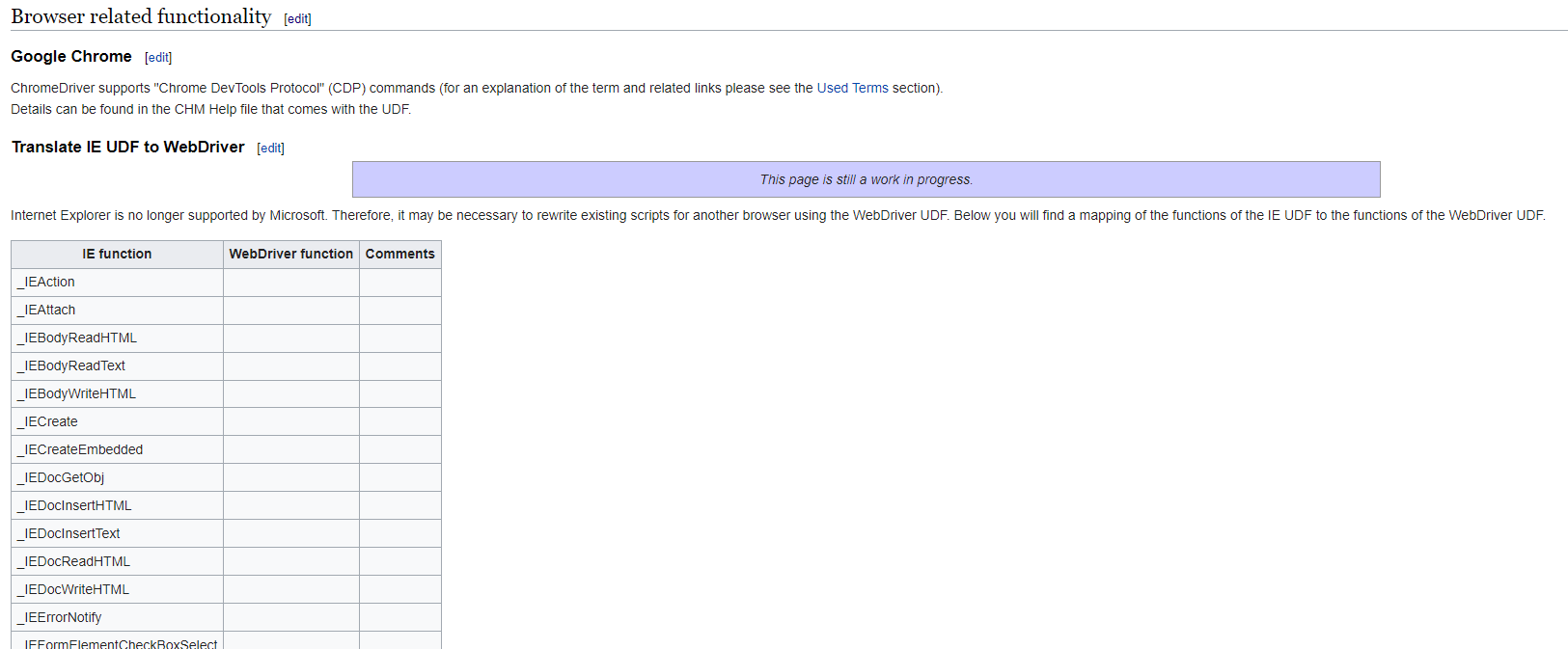Edit the Translate IE UDF to WebDriver section
The image size is (1568, 649).
[270, 149]
